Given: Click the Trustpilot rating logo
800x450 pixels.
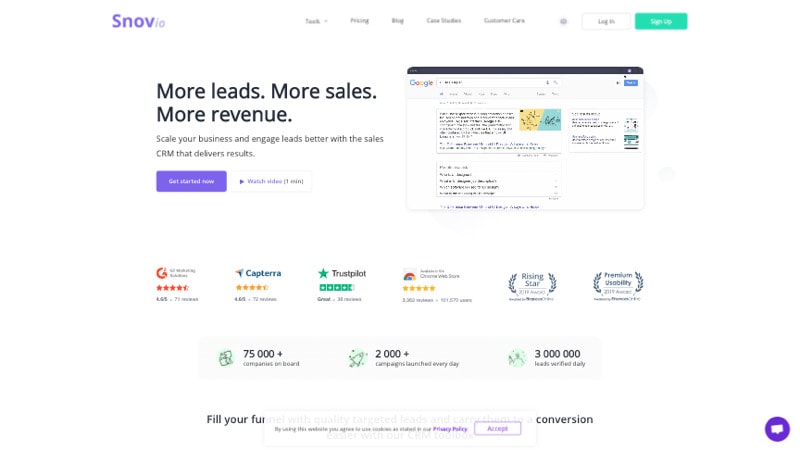Looking at the screenshot, I should (x=341, y=273).
